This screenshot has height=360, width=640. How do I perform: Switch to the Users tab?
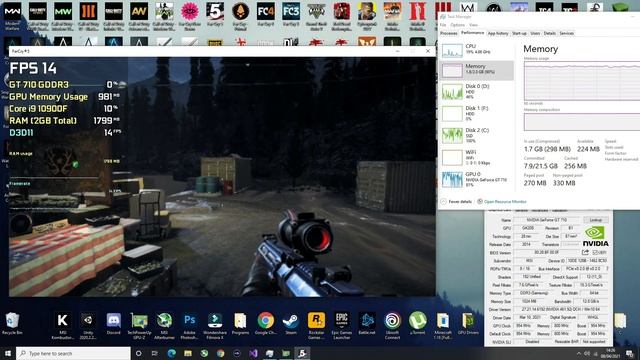535,33
